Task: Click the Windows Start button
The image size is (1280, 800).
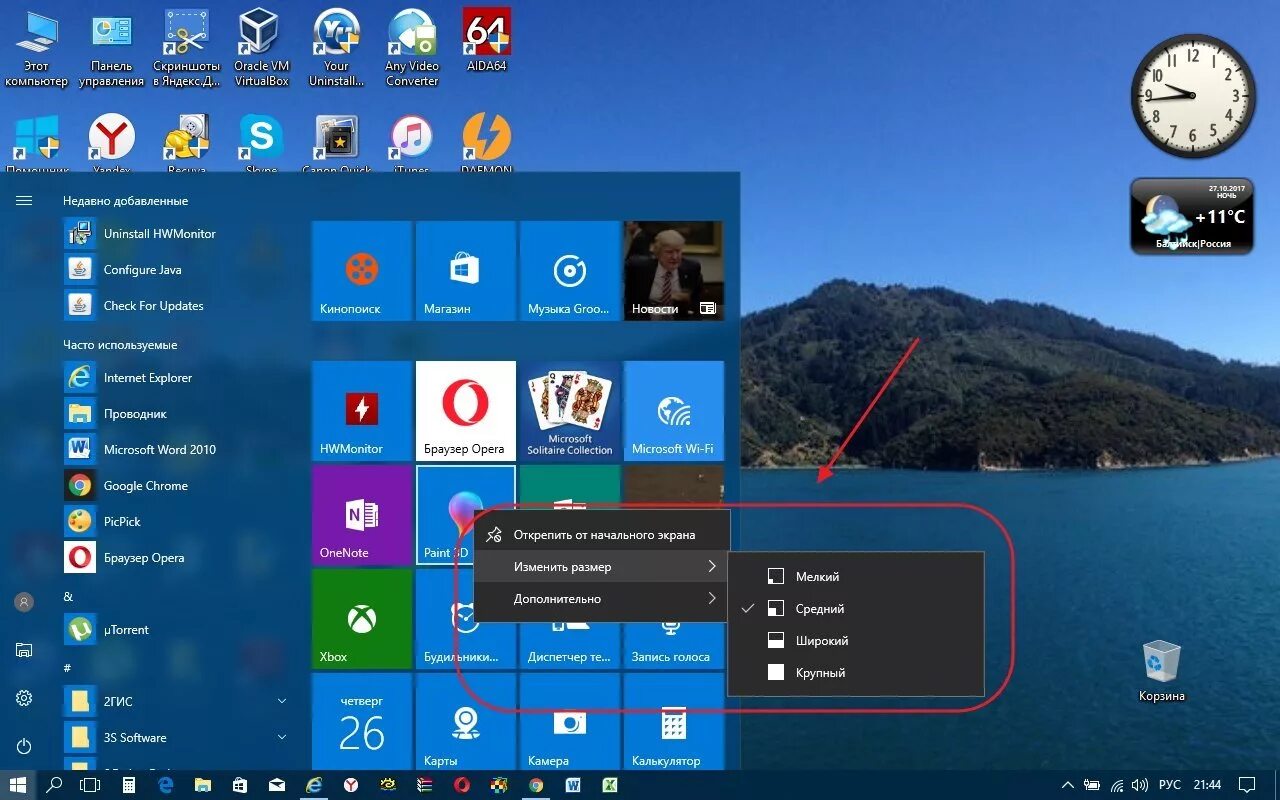Action: click(18, 785)
